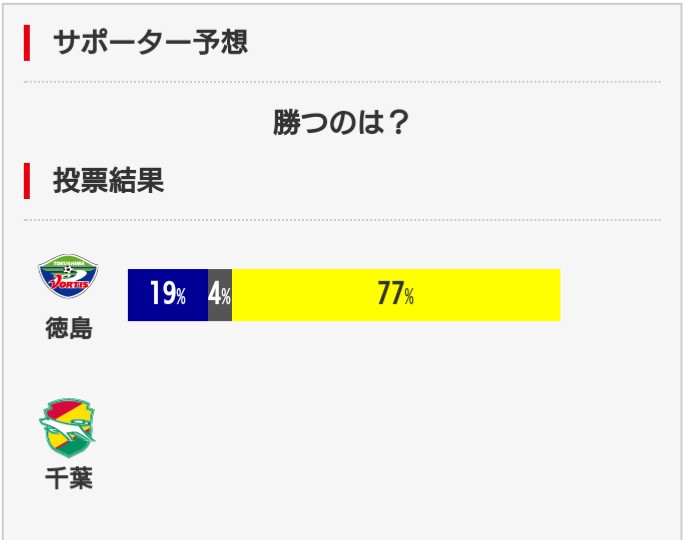
Task: Click the 4% number in the gray bar
Action: (219, 295)
